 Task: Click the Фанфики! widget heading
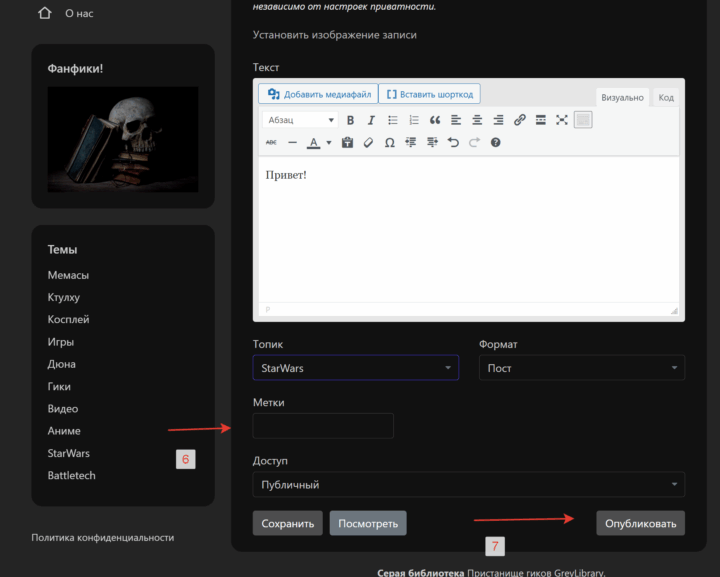coord(75,68)
